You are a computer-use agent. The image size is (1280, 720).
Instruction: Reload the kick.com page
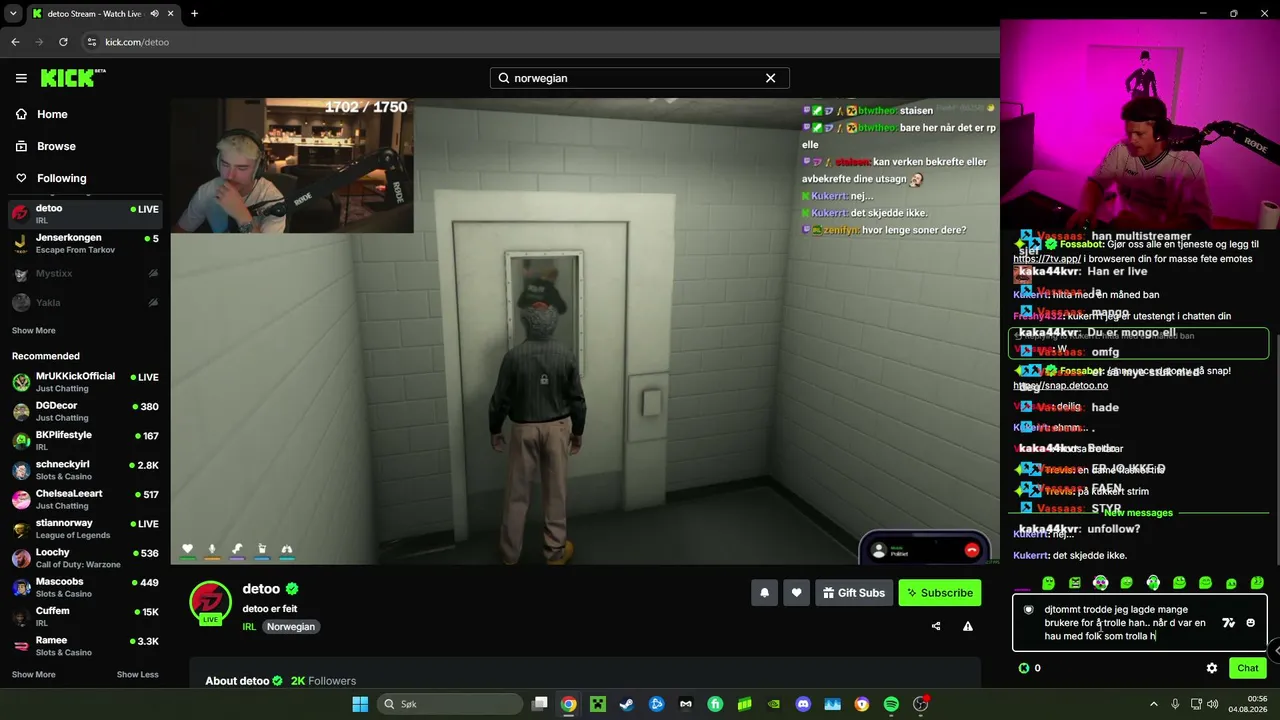coord(63,42)
